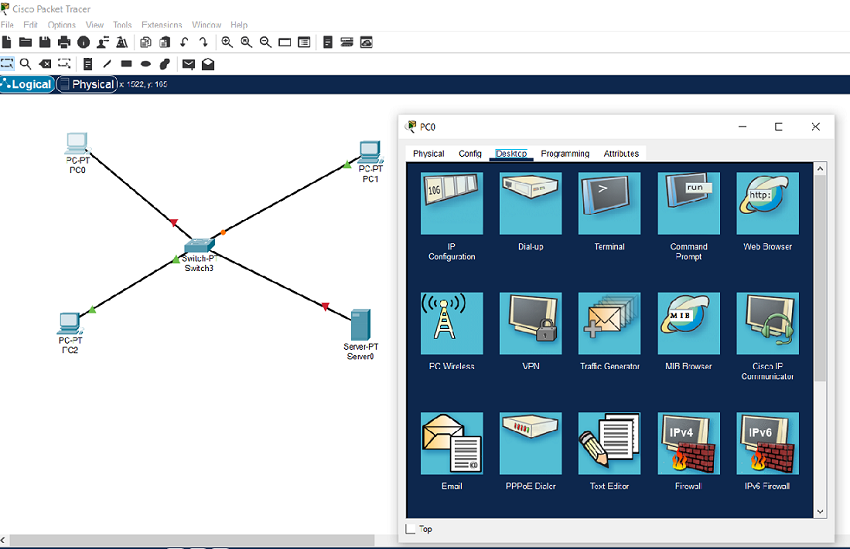Open the Terminal app
Viewport: 850px width, 549px height.
pyautogui.click(x=609, y=203)
